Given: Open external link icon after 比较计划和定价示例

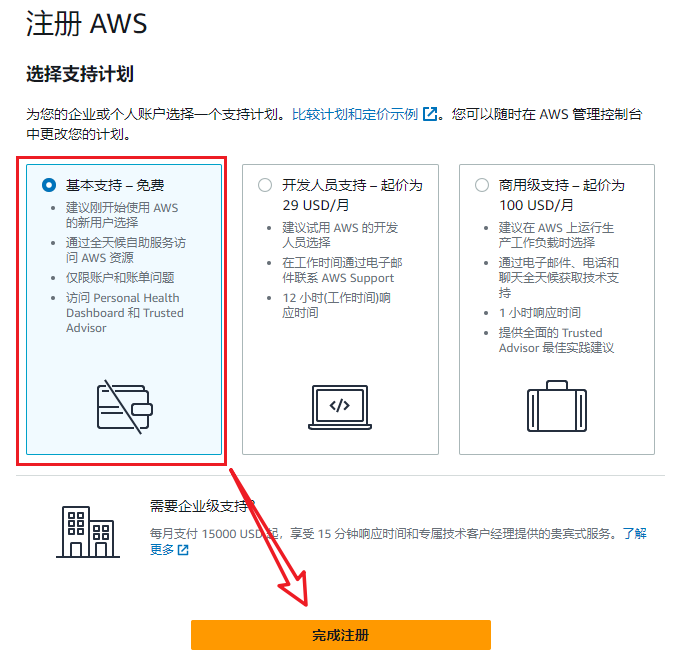Looking at the screenshot, I should [430, 114].
